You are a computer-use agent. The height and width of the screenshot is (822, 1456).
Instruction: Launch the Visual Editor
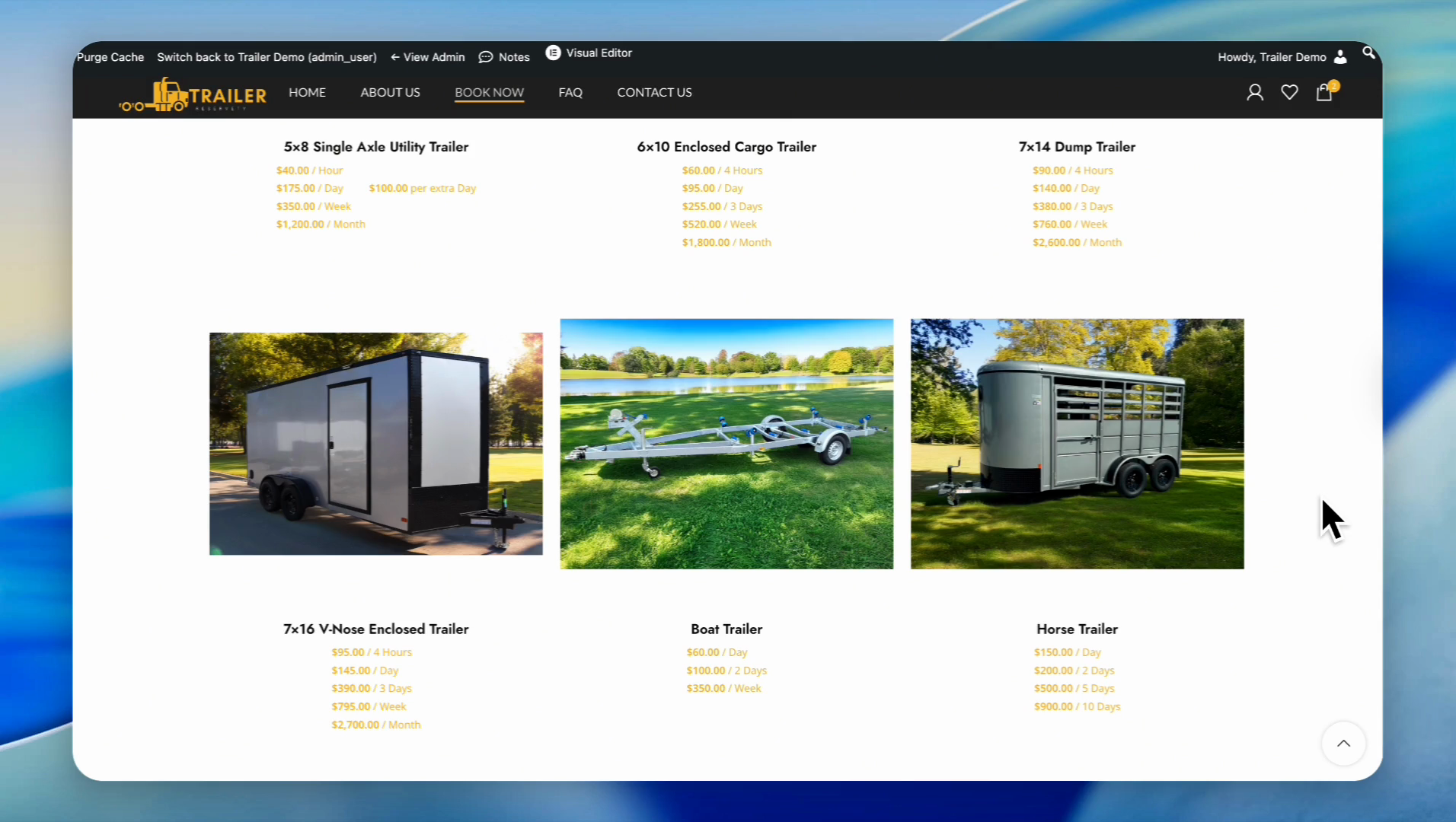click(589, 53)
